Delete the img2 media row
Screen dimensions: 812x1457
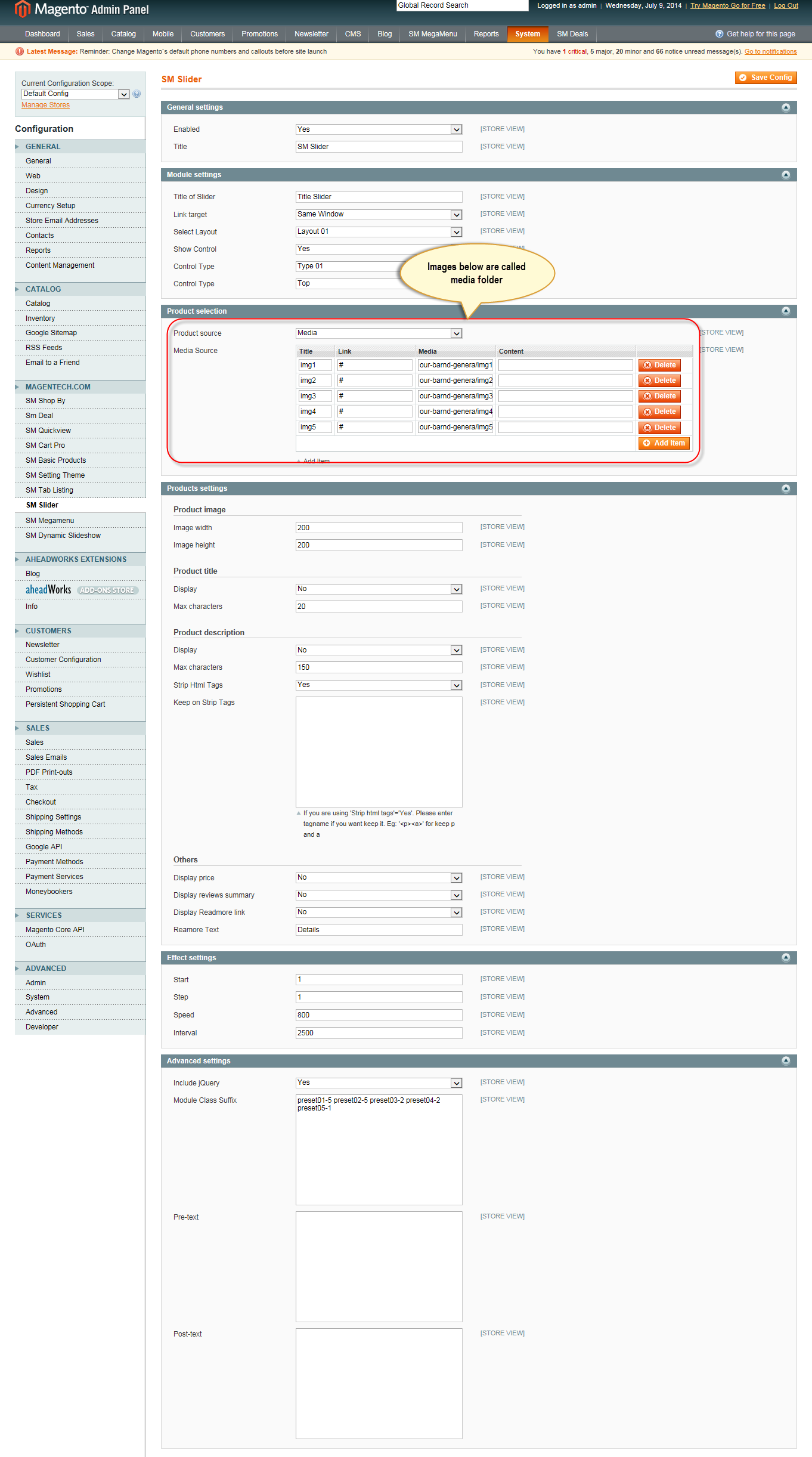tap(659, 381)
